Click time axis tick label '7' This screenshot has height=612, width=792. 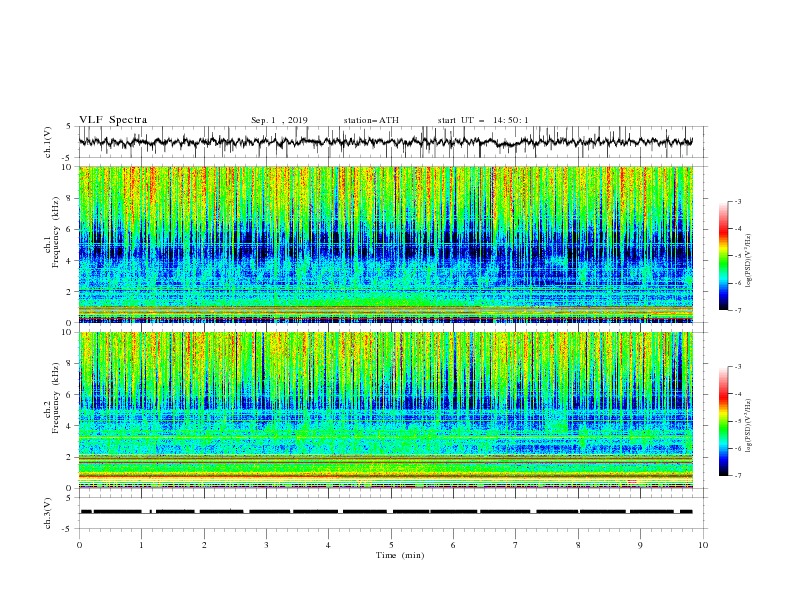coord(516,545)
